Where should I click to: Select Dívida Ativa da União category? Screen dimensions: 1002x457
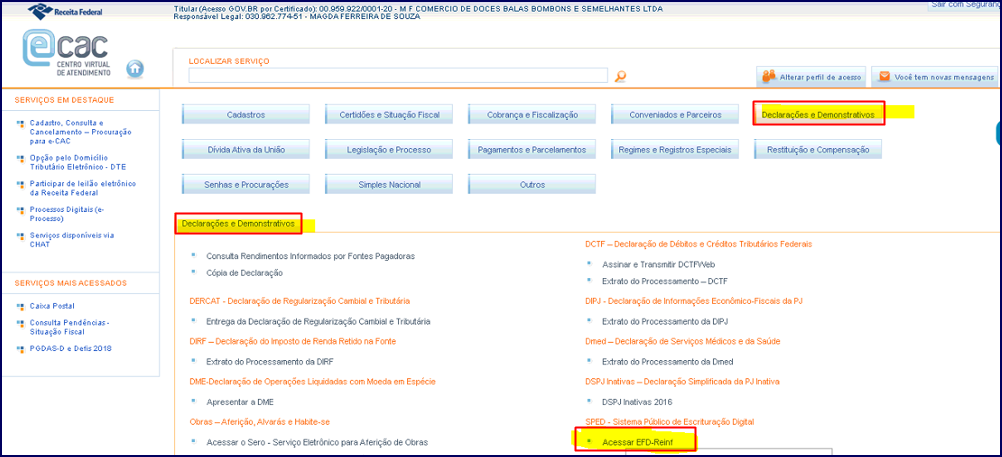pyautogui.click(x=245, y=150)
